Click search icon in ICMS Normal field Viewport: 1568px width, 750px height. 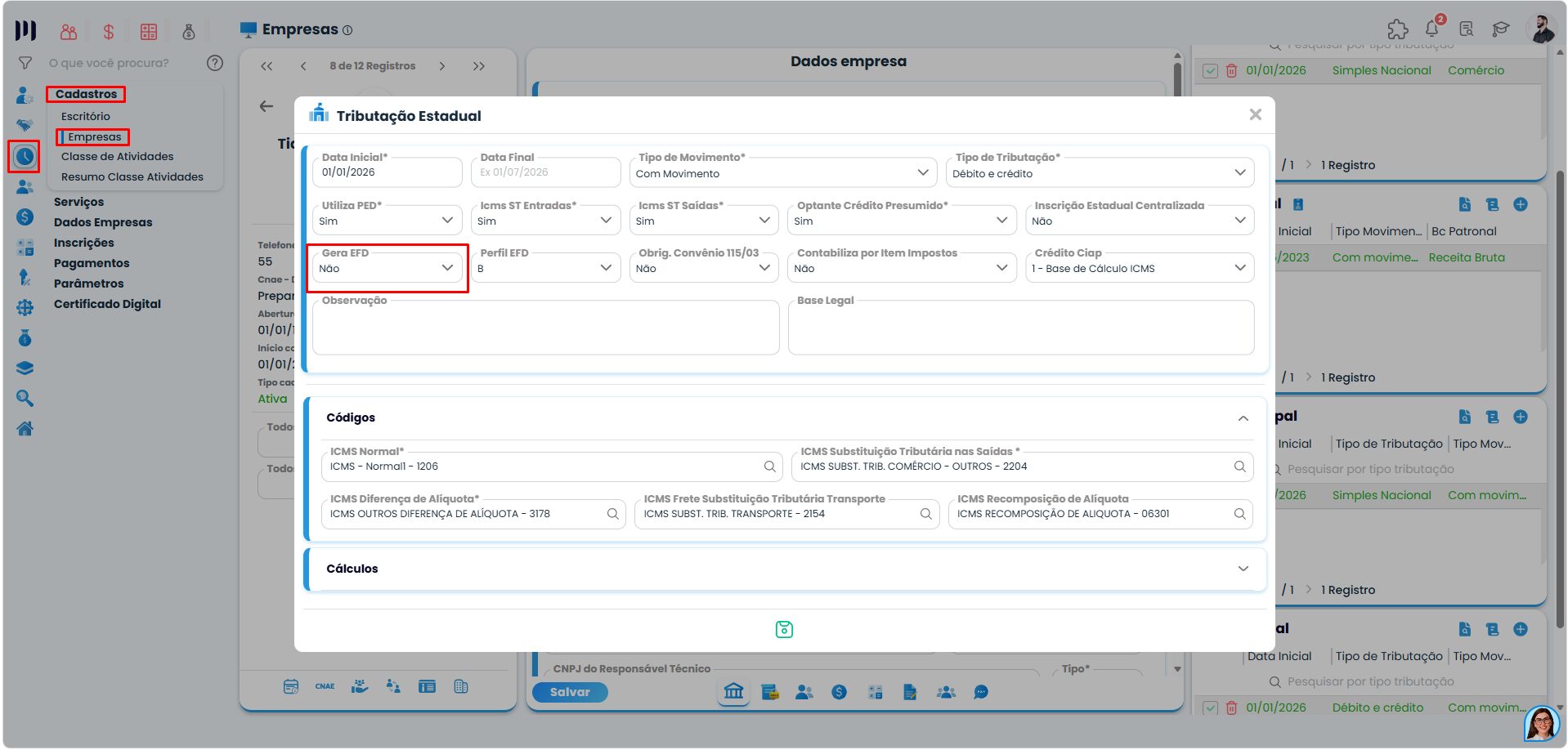coord(769,467)
